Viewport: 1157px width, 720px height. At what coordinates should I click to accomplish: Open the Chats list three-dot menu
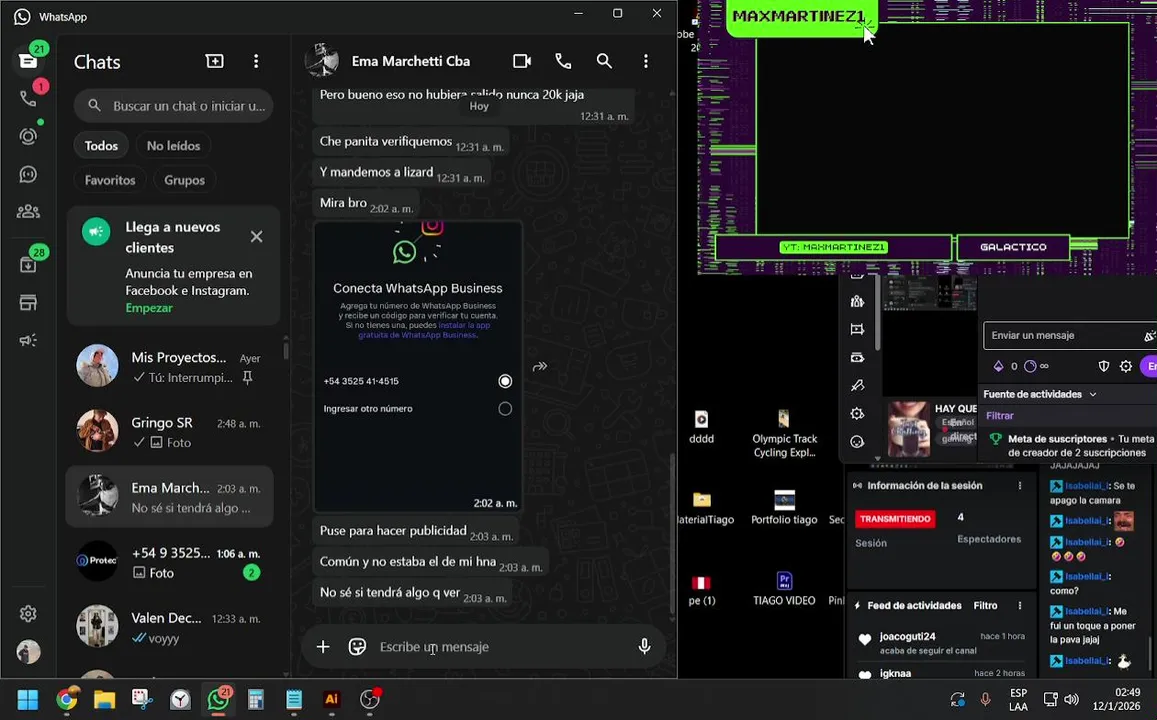click(256, 61)
